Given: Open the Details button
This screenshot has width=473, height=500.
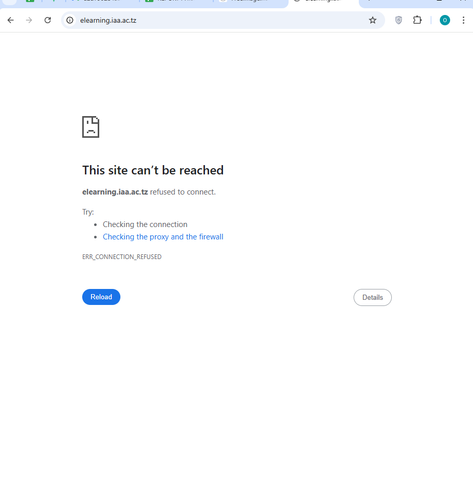Looking at the screenshot, I should point(372,297).
